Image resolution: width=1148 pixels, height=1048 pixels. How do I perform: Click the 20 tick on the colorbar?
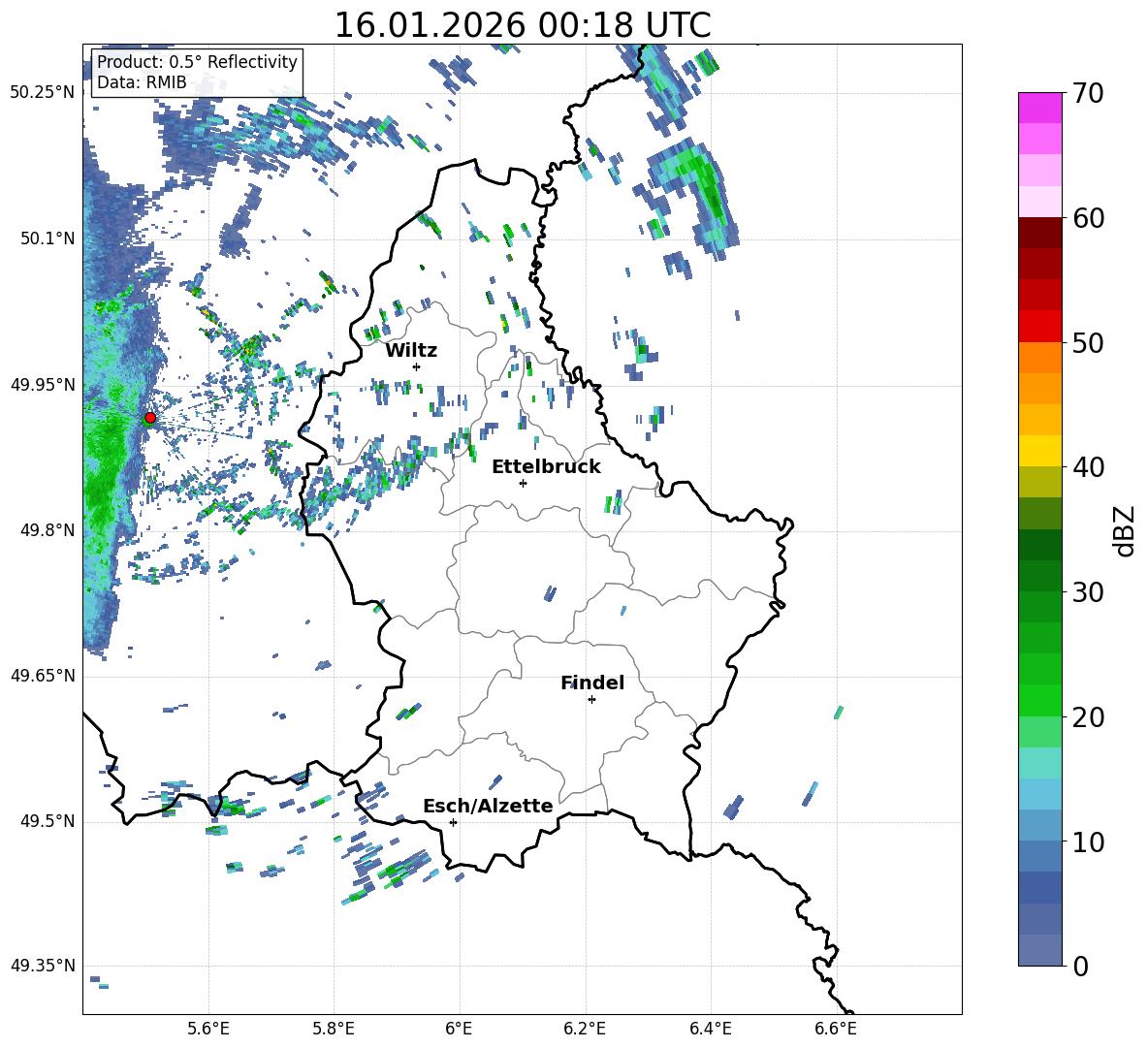[x=1088, y=717]
